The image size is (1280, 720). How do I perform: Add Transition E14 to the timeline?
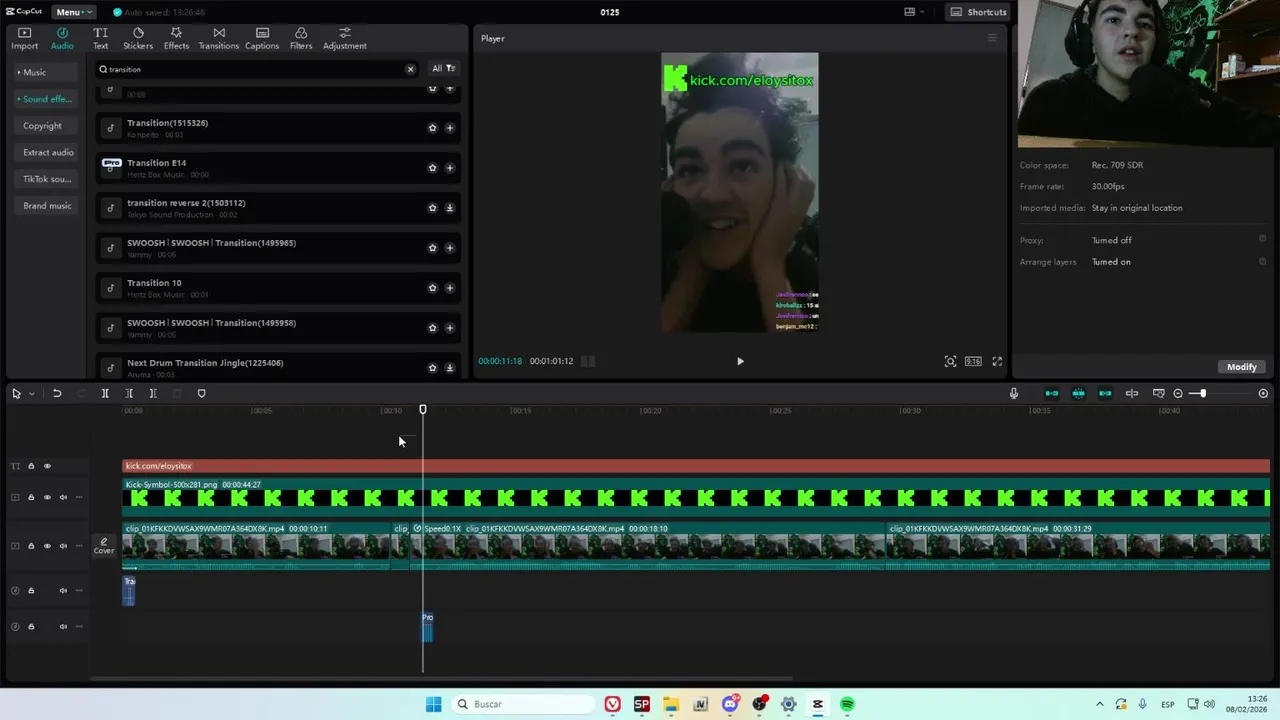pyautogui.click(x=449, y=168)
